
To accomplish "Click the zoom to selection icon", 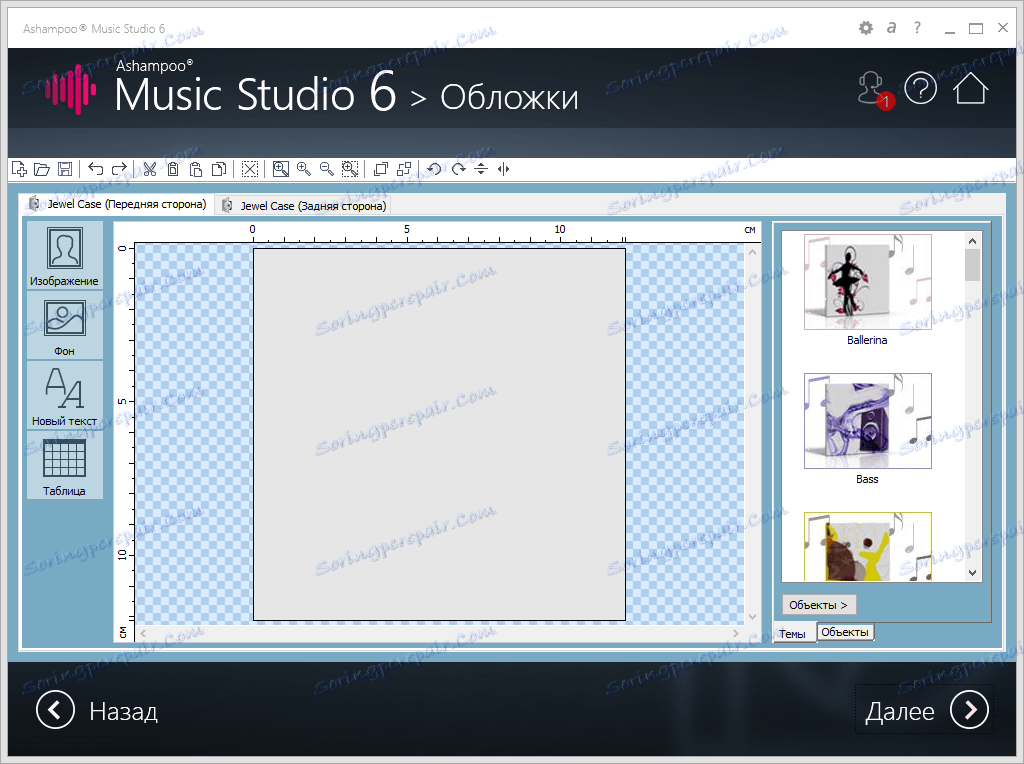I will (x=350, y=169).
